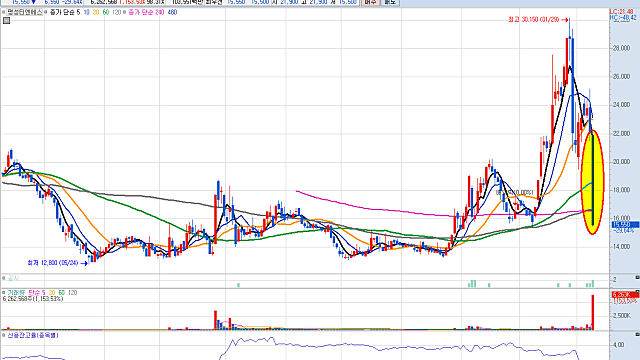640x360 pixels.
Task: Click the header volume figure 6,262,568
Action: coord(104,2)
